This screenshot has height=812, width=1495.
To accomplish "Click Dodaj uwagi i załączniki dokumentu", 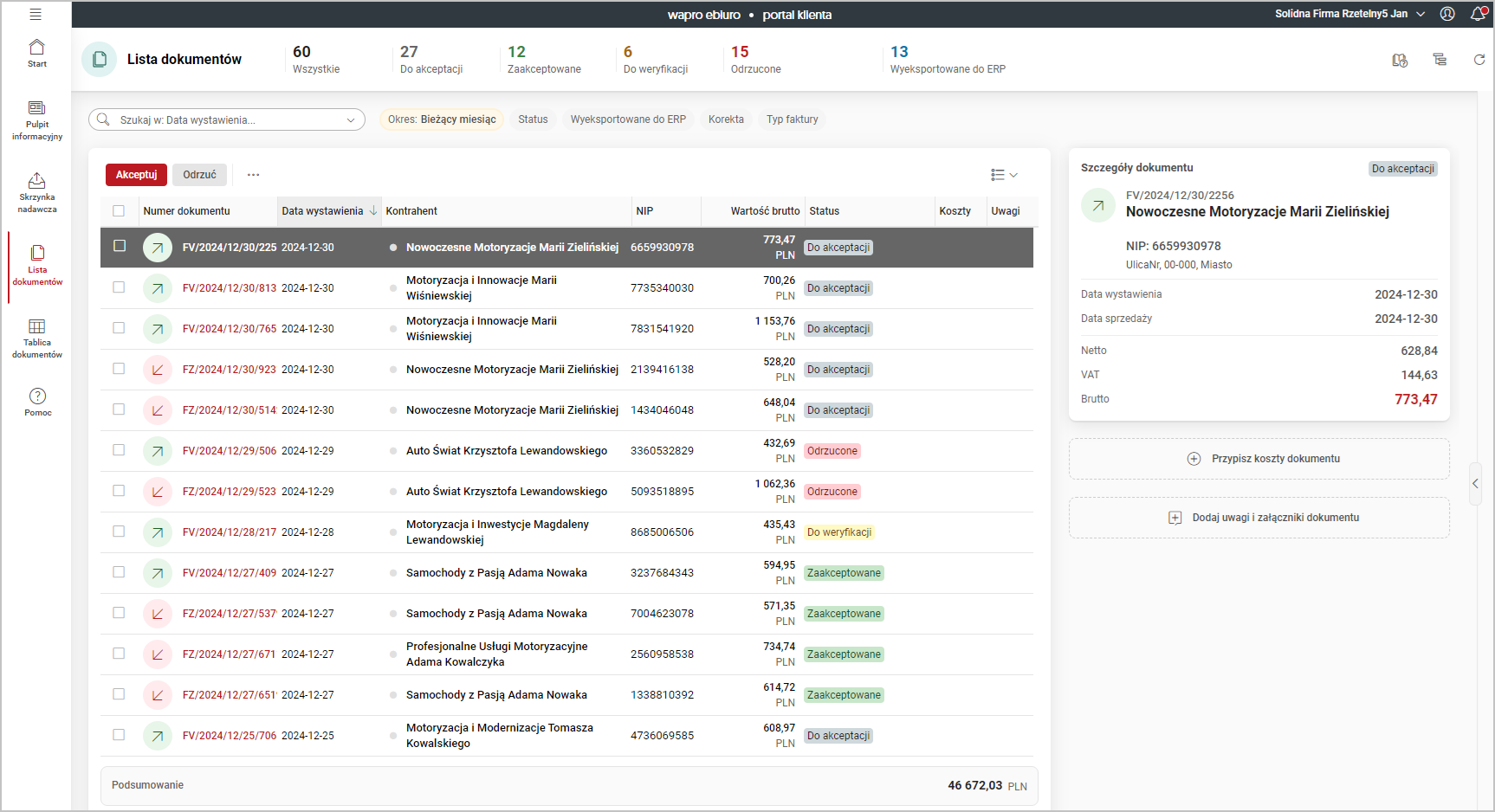I will click(x=1259, y=518).
